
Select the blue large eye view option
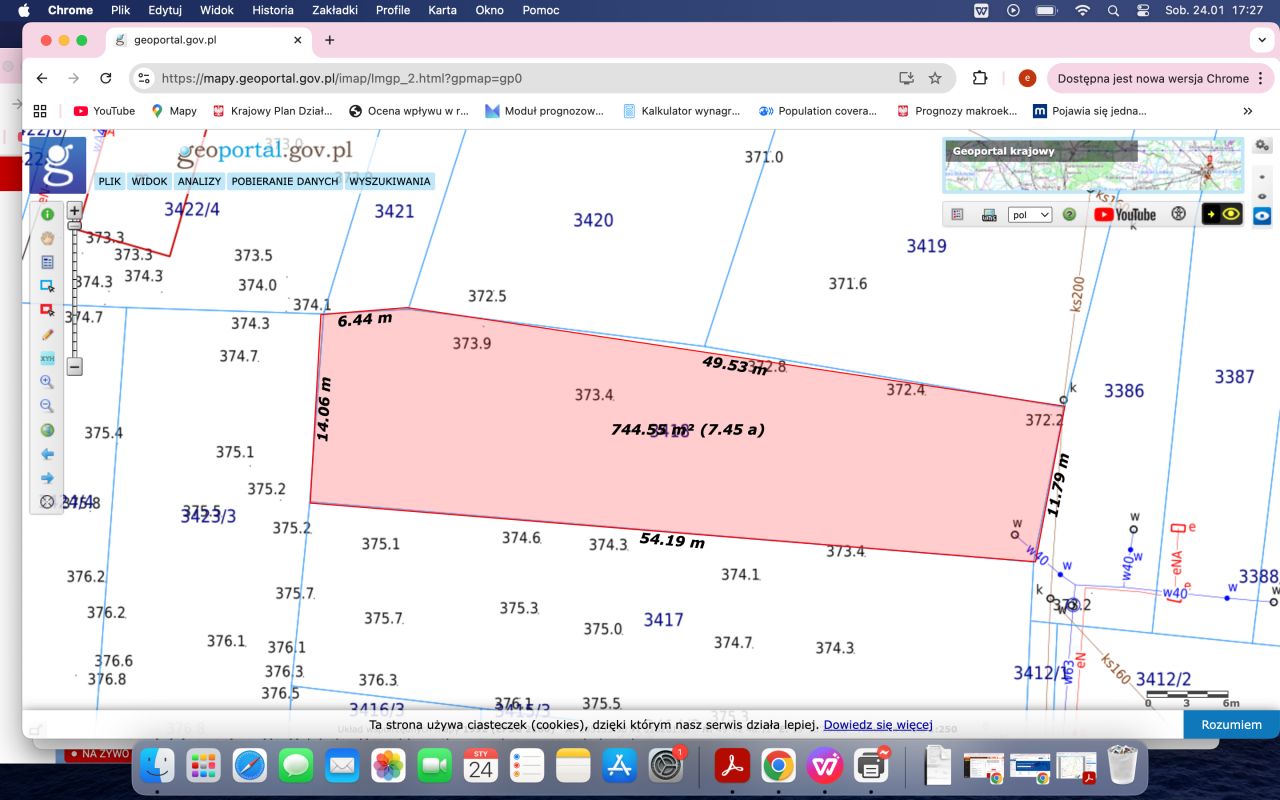pos(1262,215)
